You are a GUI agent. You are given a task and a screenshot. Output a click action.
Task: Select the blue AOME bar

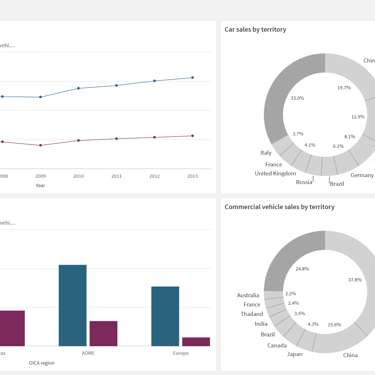pos(73,305)
